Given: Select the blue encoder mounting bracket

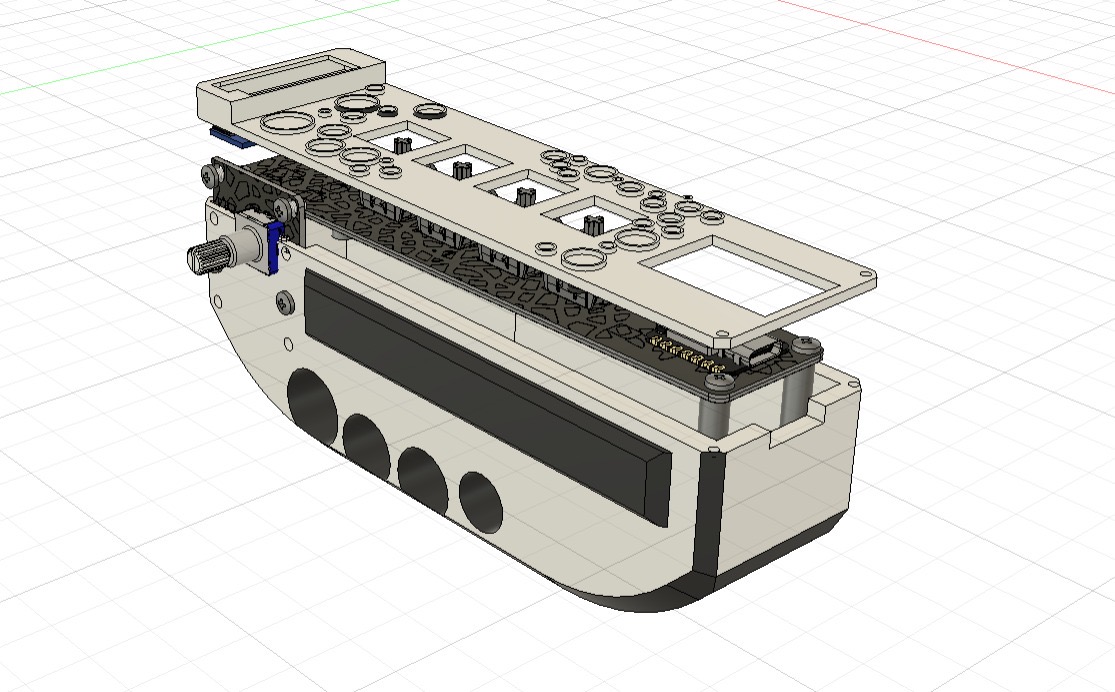Looking at the screenshot, I should click(x=273, y=248).
